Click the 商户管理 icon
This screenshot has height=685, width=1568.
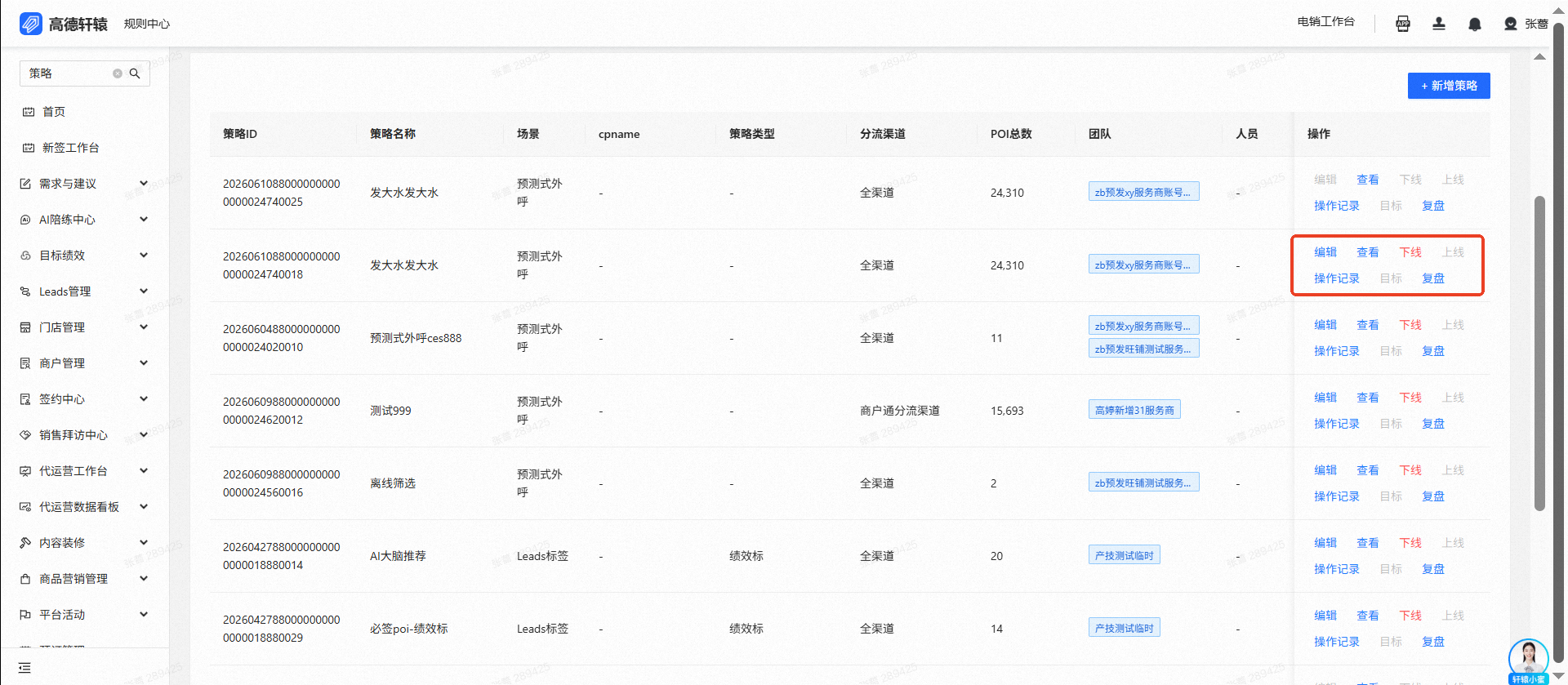(25, 363)
